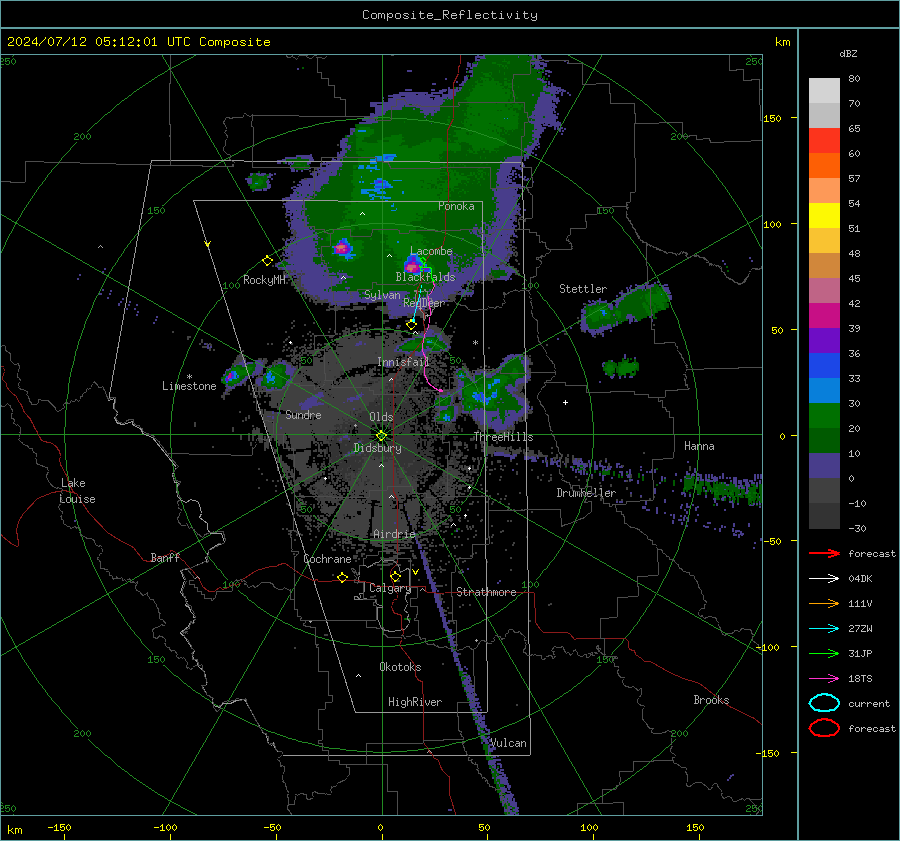Click the magenta storm core beside Lacombe
Screen dimensions: 900x841
coord(412,266)
